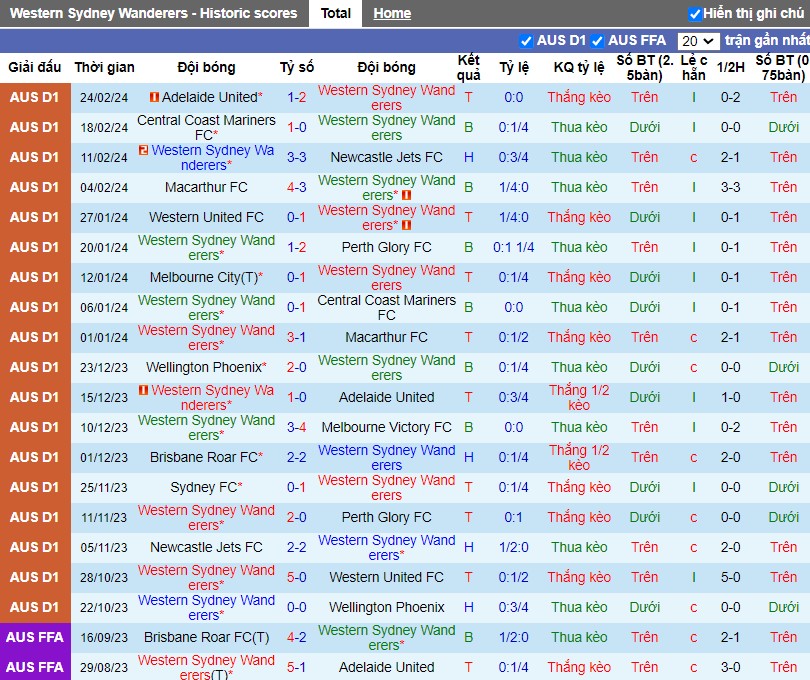Click Thua kèo result in 18/02/24 row

point(579,127)
